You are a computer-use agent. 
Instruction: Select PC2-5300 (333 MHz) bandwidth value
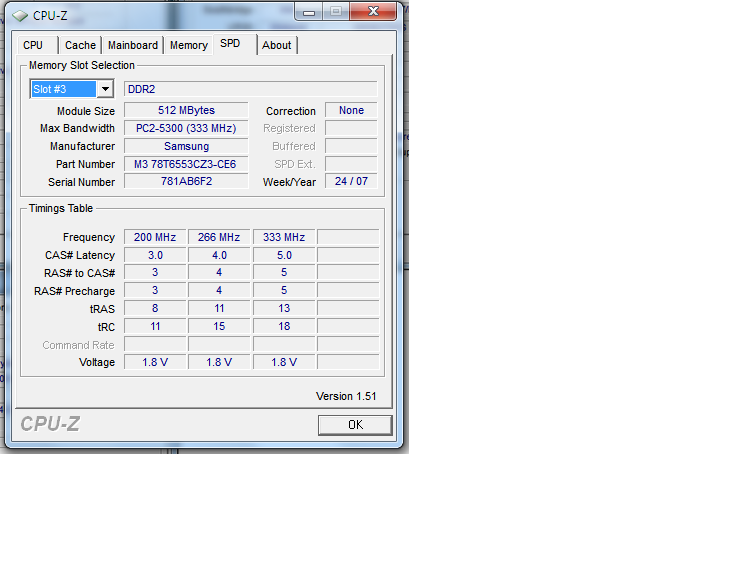point(186,128)
